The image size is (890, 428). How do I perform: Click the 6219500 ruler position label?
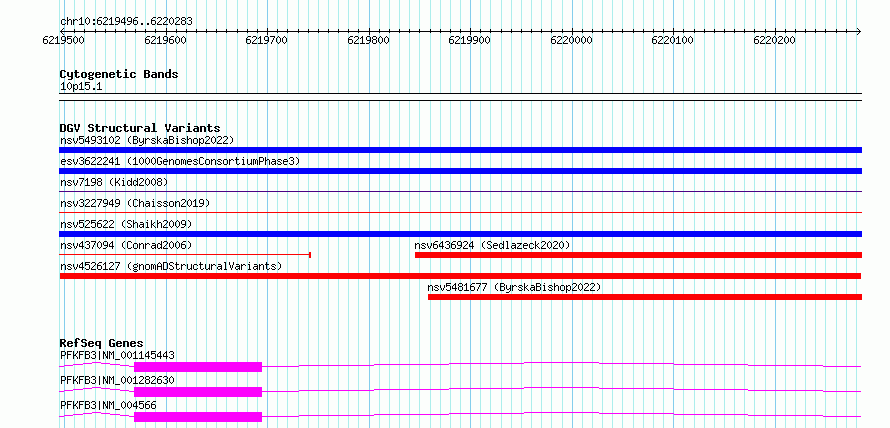(x=63, y=40)
